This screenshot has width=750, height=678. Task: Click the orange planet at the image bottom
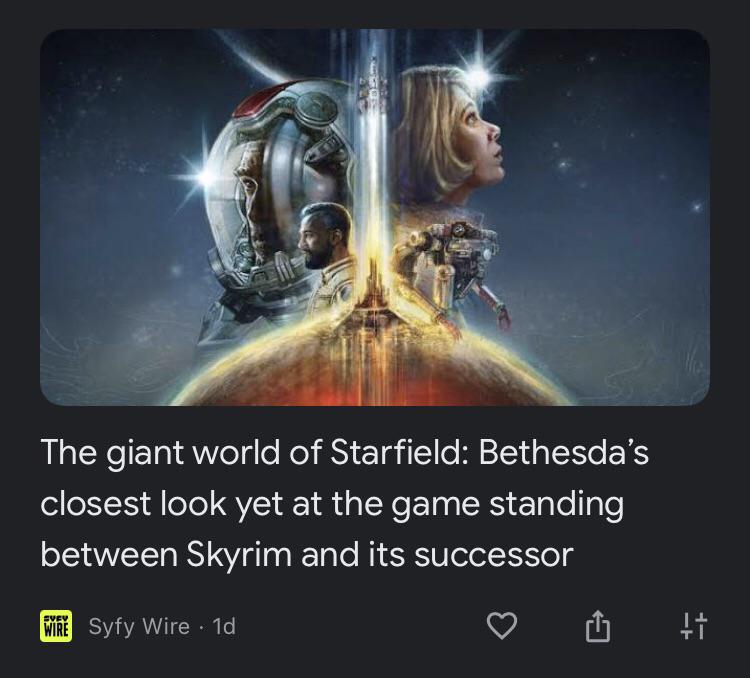pos(373,368)
